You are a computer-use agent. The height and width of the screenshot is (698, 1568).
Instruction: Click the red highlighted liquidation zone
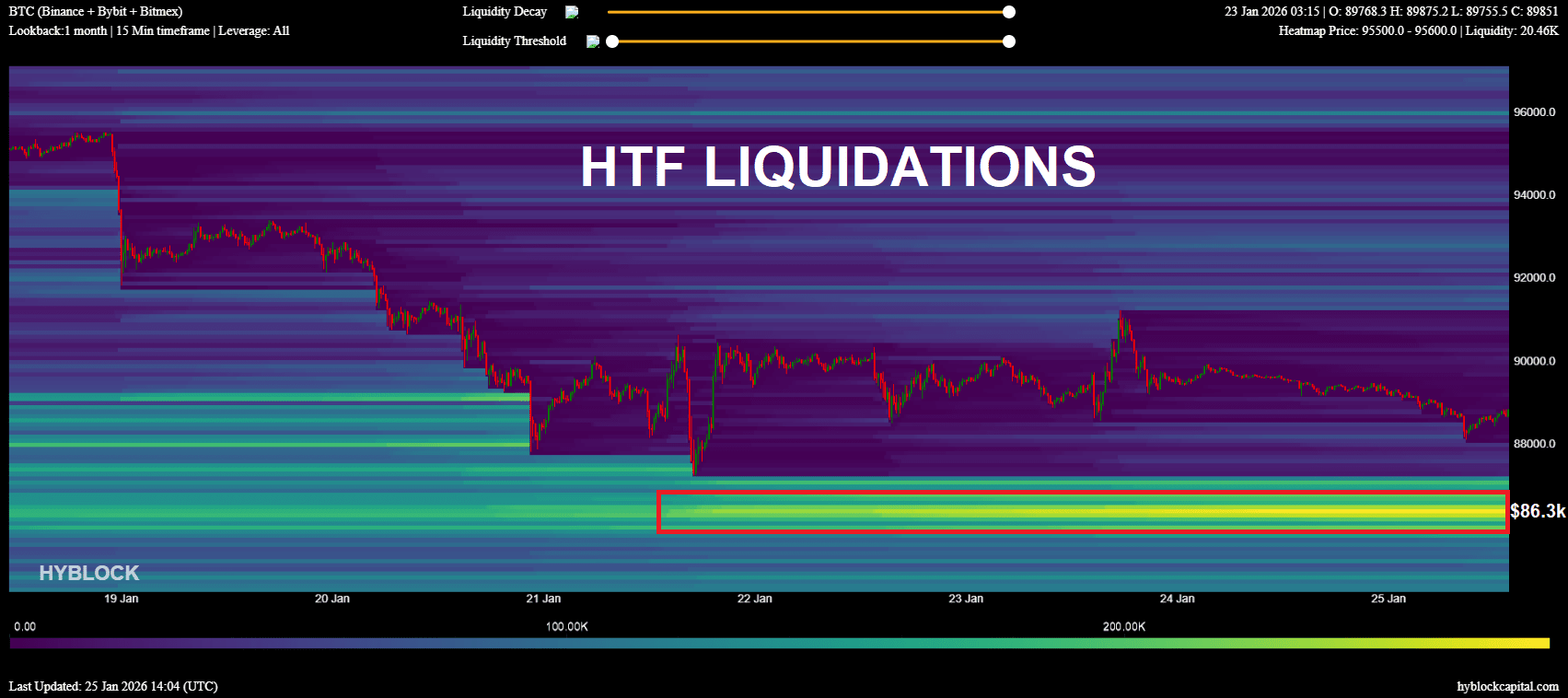point(1083,511)
